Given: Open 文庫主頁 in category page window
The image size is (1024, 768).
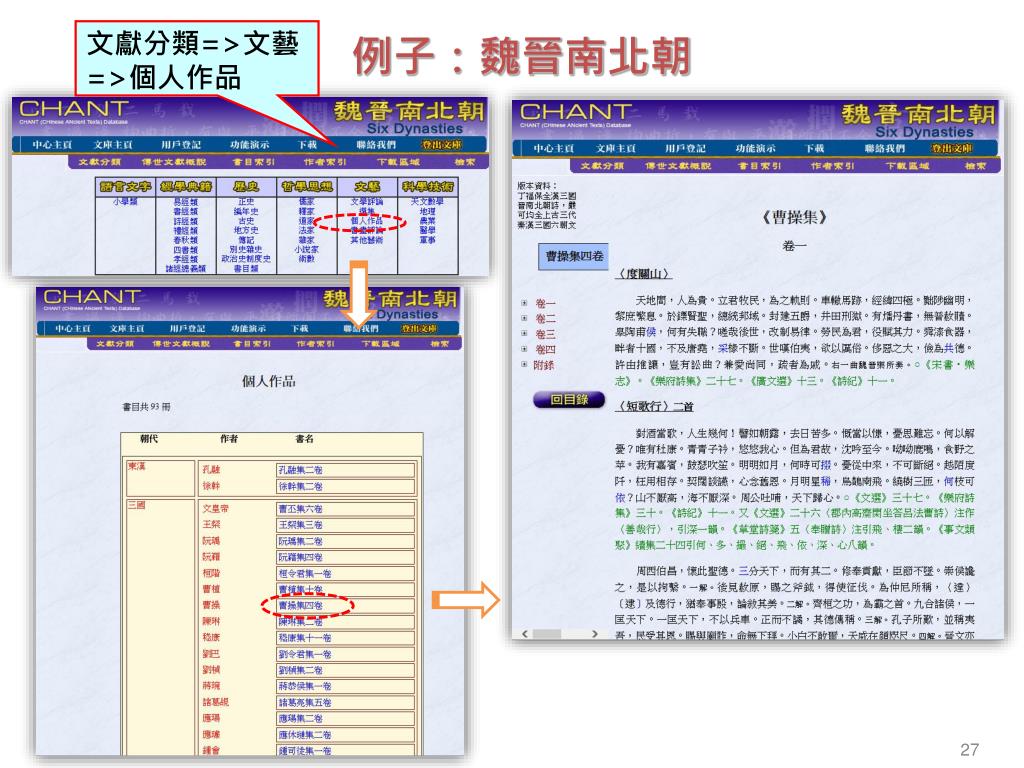Looking at the screenshot, I should point(112,144).
